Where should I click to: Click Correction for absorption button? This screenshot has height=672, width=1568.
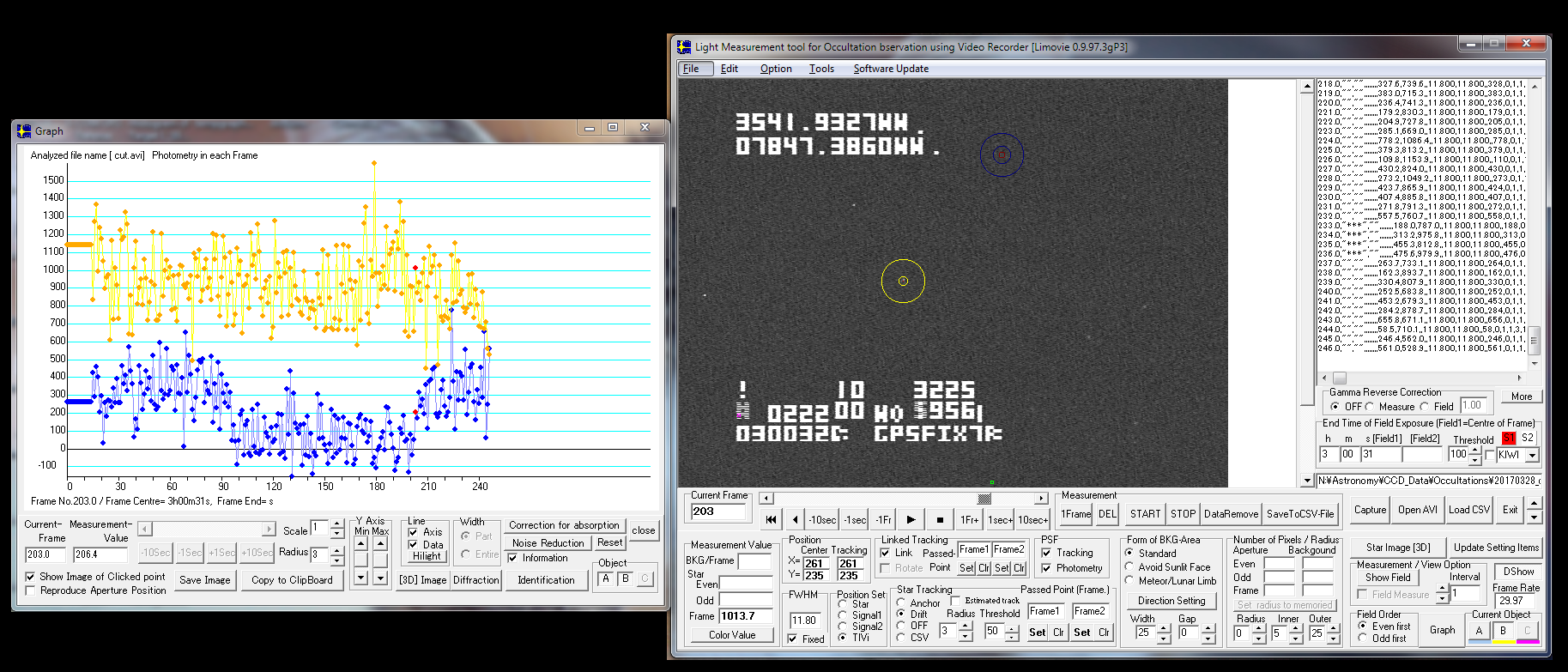564,525
